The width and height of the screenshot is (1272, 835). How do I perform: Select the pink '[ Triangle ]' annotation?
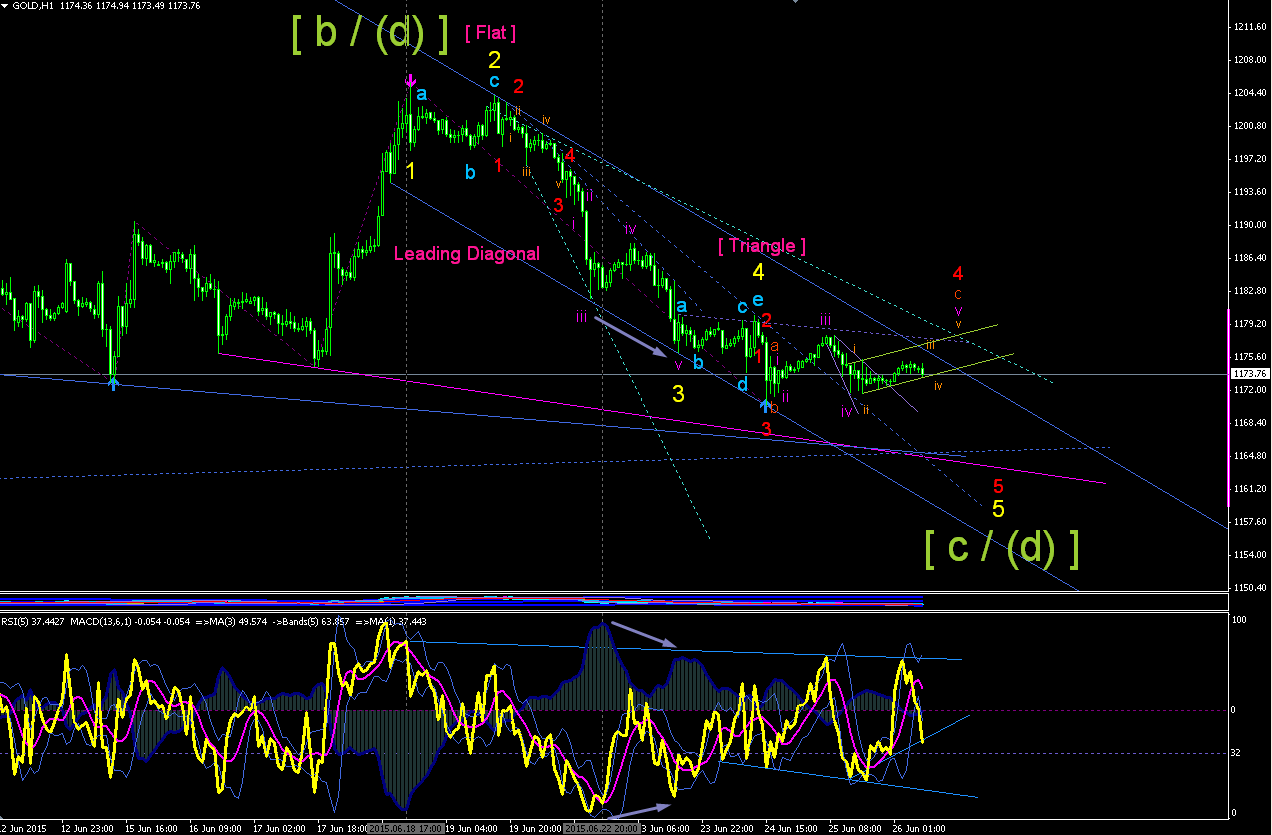coord(762,245)
